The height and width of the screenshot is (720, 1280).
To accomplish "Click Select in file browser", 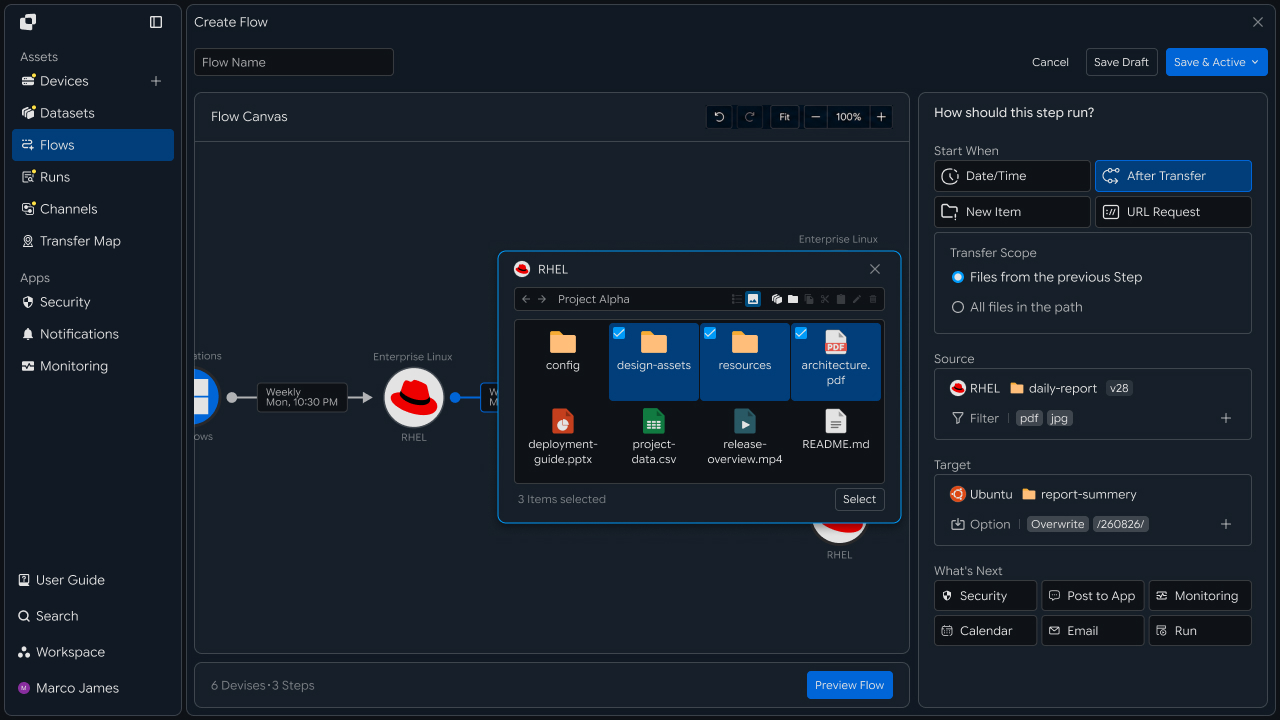I will [x=859, y=499].
